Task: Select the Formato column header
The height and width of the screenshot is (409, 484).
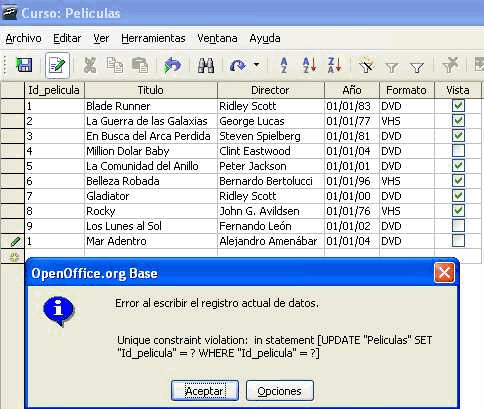Action: pos(407,90)
